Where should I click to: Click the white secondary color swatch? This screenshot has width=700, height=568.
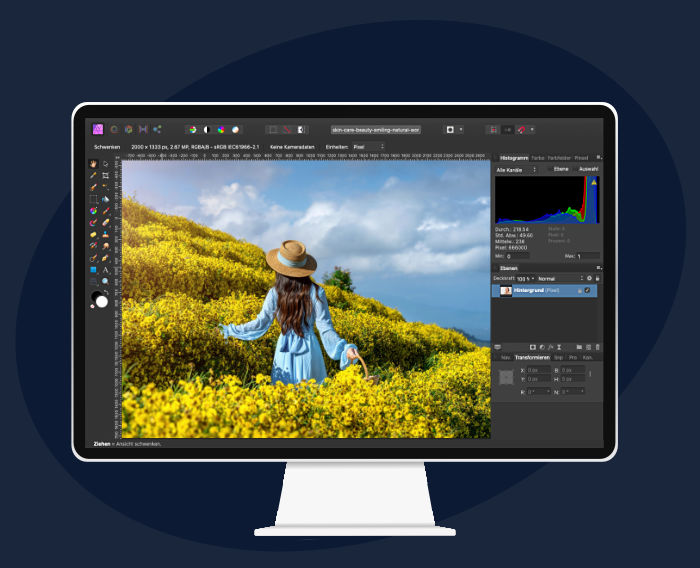pyautogui.click(x=101, y=301)
